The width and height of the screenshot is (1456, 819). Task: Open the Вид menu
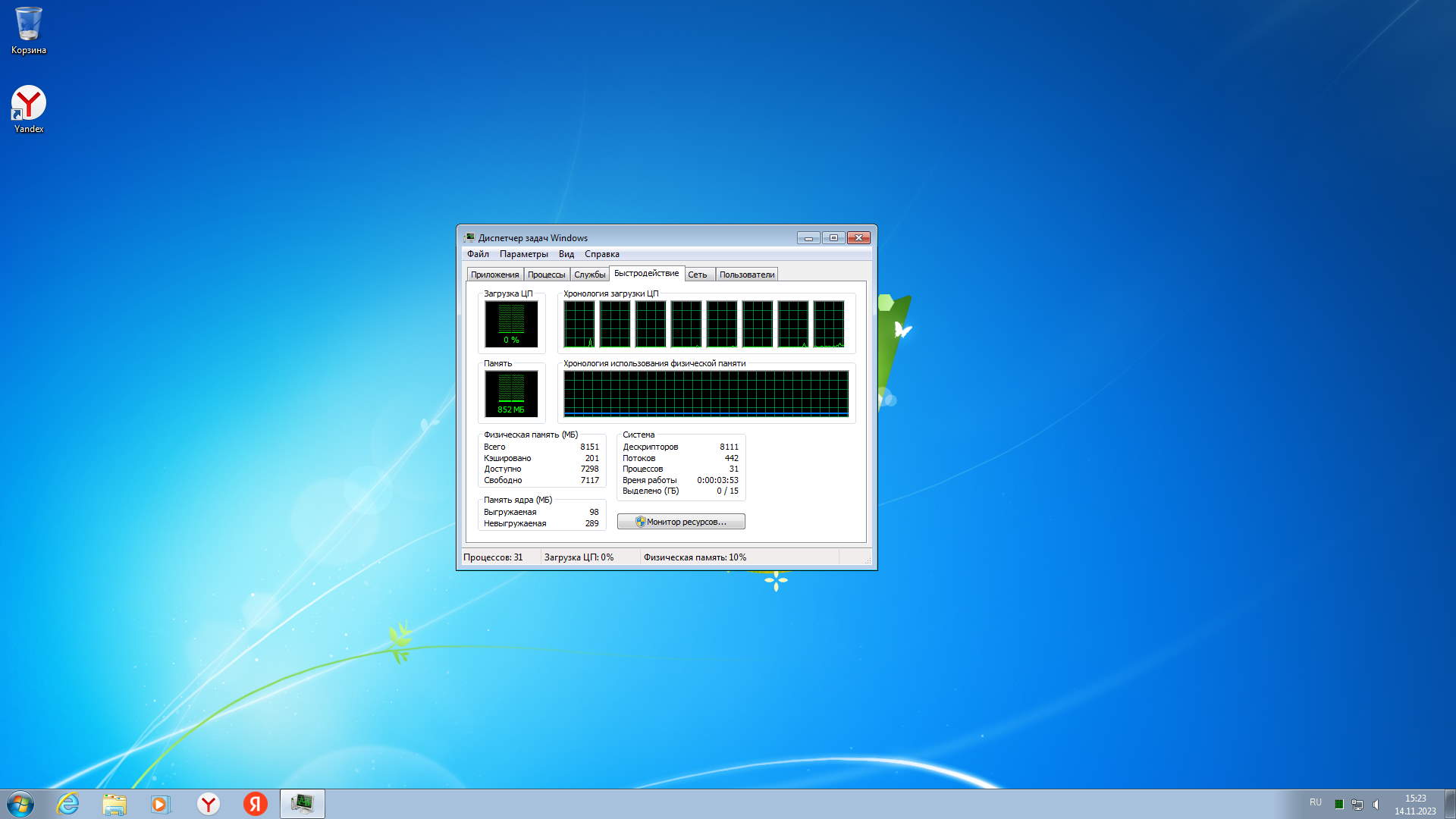click(566, 254)
